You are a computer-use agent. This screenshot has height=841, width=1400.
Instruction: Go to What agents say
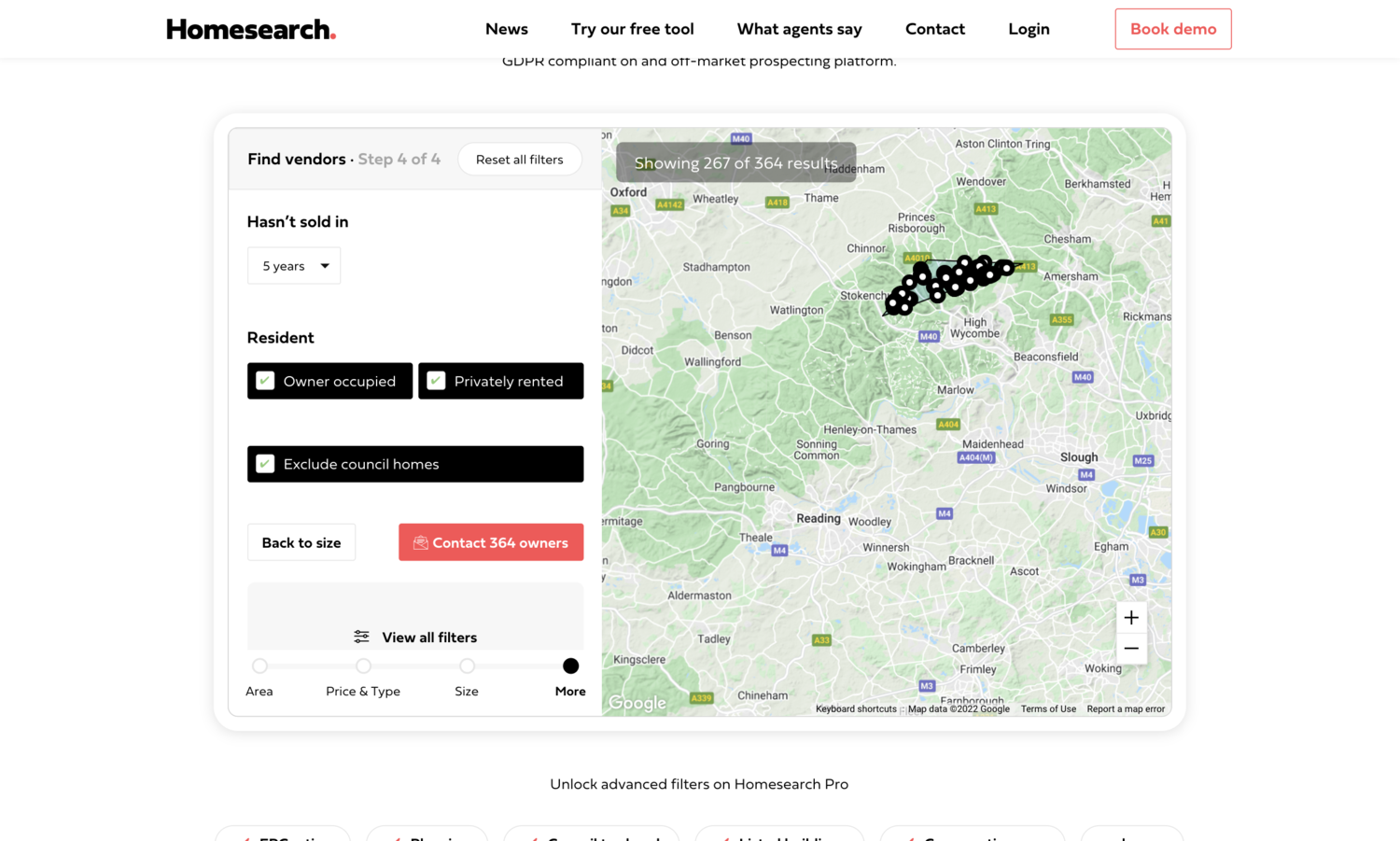pyautogui.click(x=799, y=29)
